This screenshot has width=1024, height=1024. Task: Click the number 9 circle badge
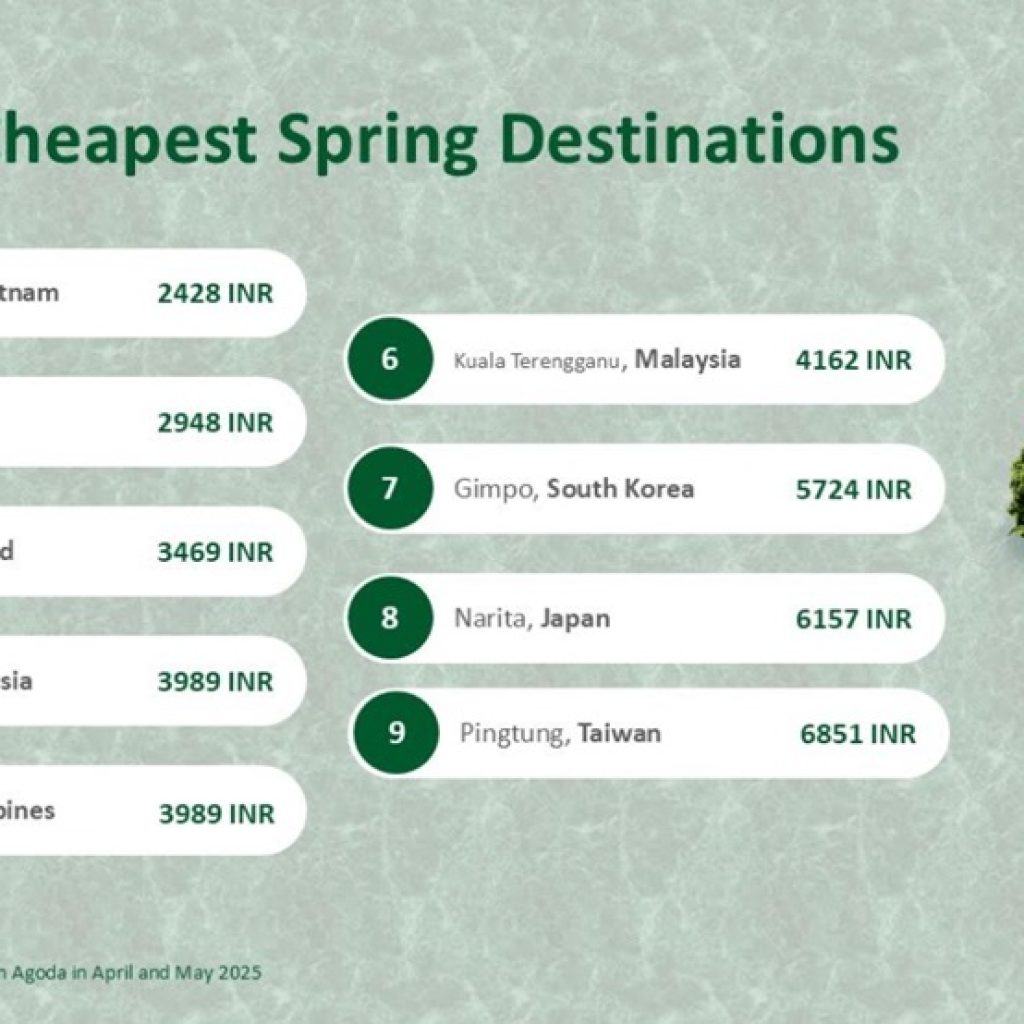[x=396, y=733]
